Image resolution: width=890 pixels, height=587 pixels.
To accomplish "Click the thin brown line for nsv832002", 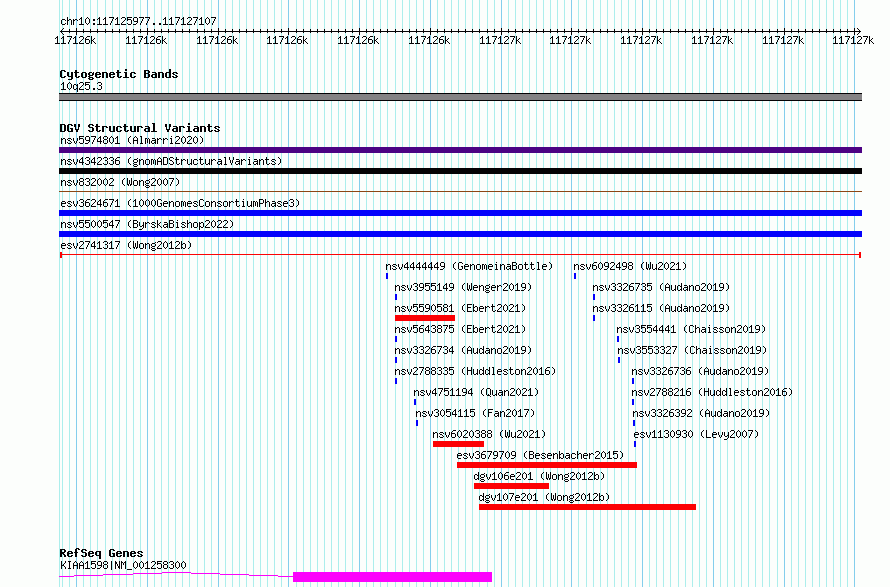I will click(460, 192).
